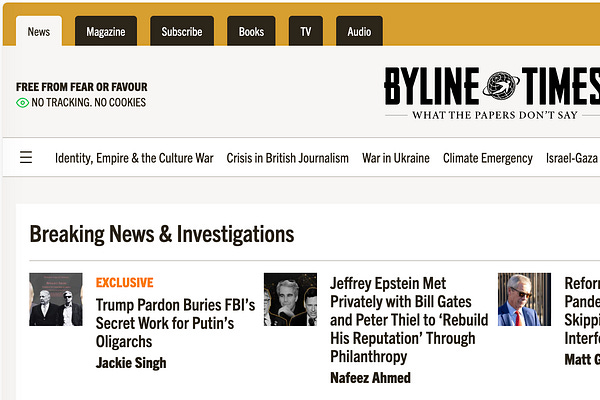Open author Jackie Singh's page

[131, 362]
